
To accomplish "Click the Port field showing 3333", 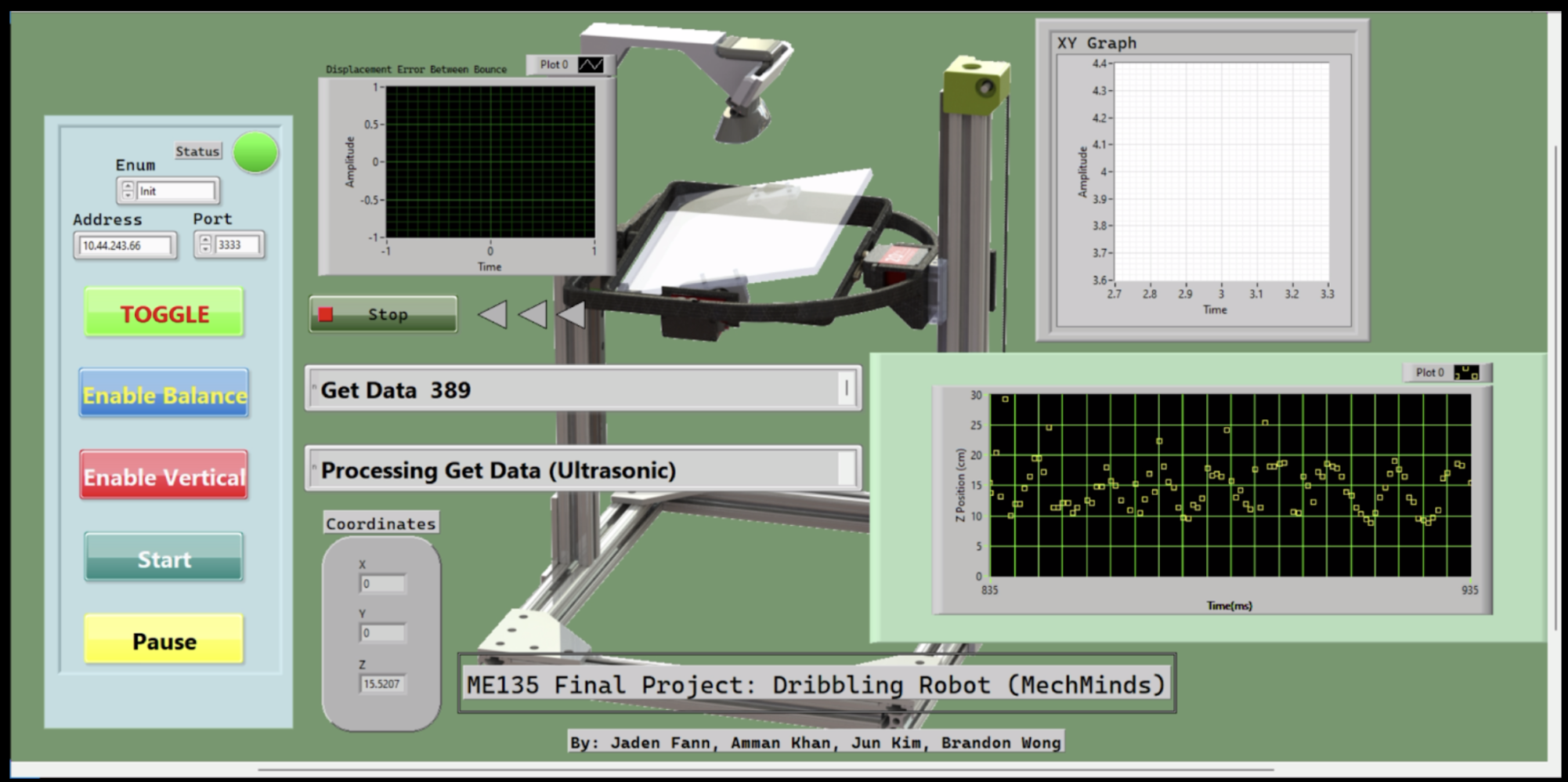I will 238,244.
